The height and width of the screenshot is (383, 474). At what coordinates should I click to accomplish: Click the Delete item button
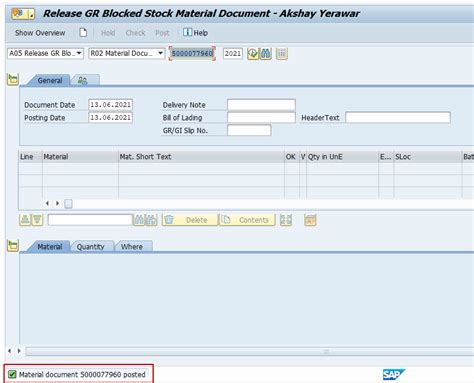pos(190,220)
